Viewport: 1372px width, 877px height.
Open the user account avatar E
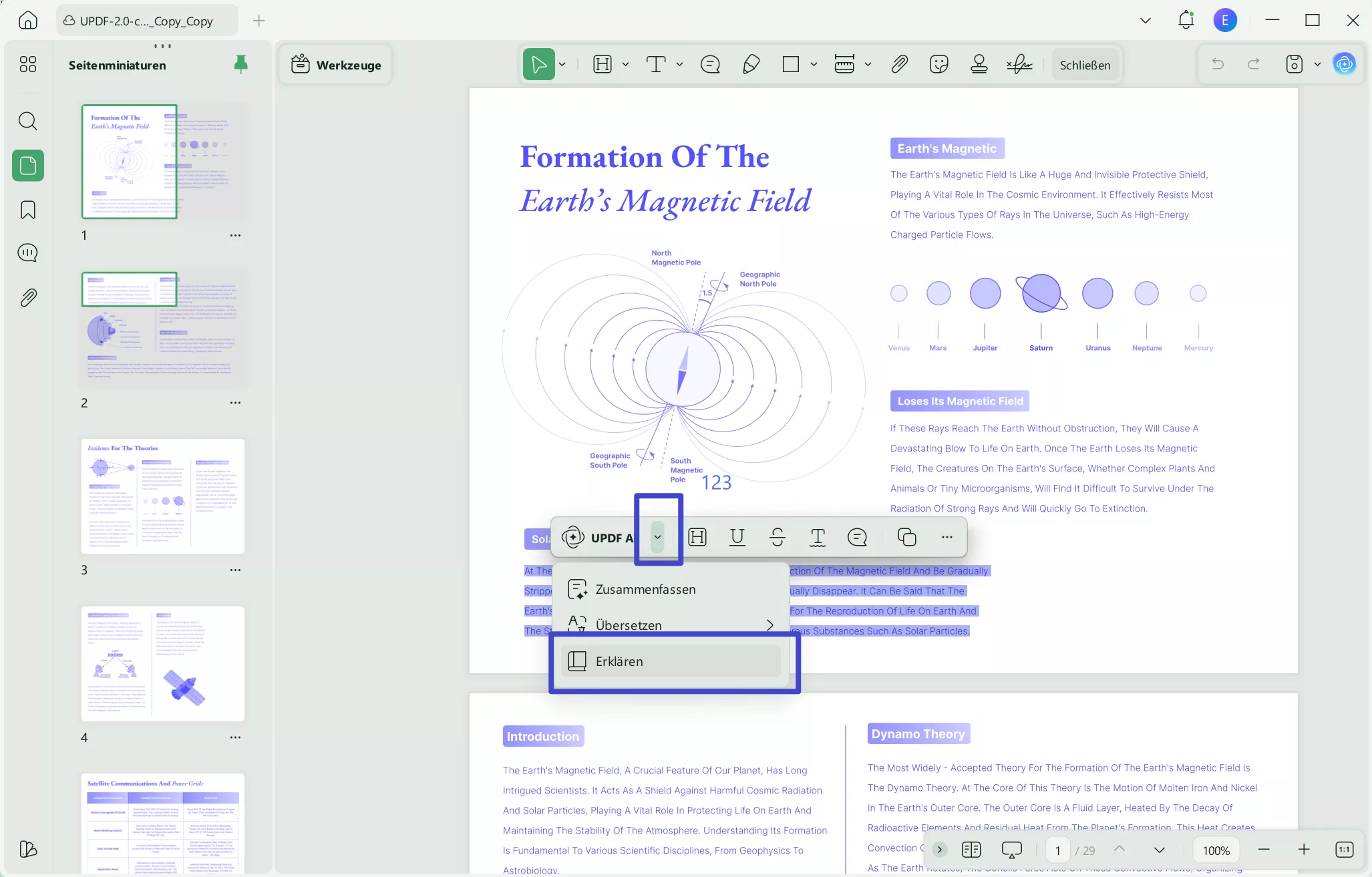(1225, 20)
